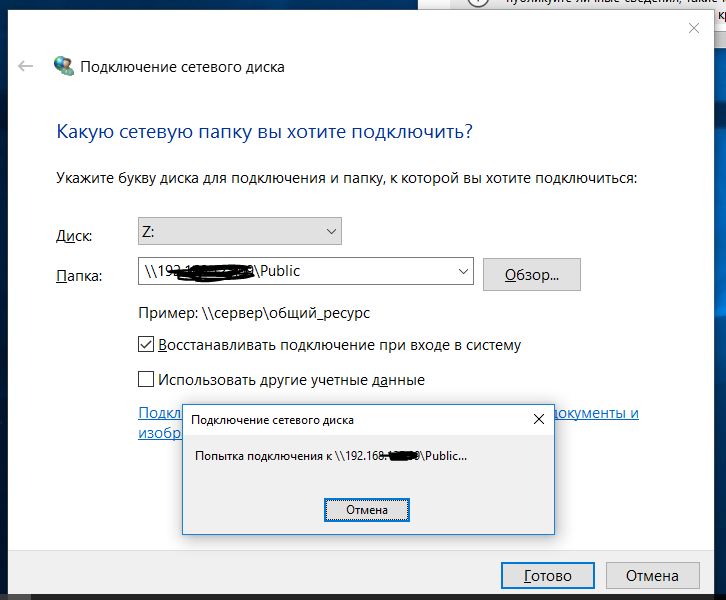726x600 pixels.
Task: Click the popup title Подключение сетевого диска
Action: point(272,420)
